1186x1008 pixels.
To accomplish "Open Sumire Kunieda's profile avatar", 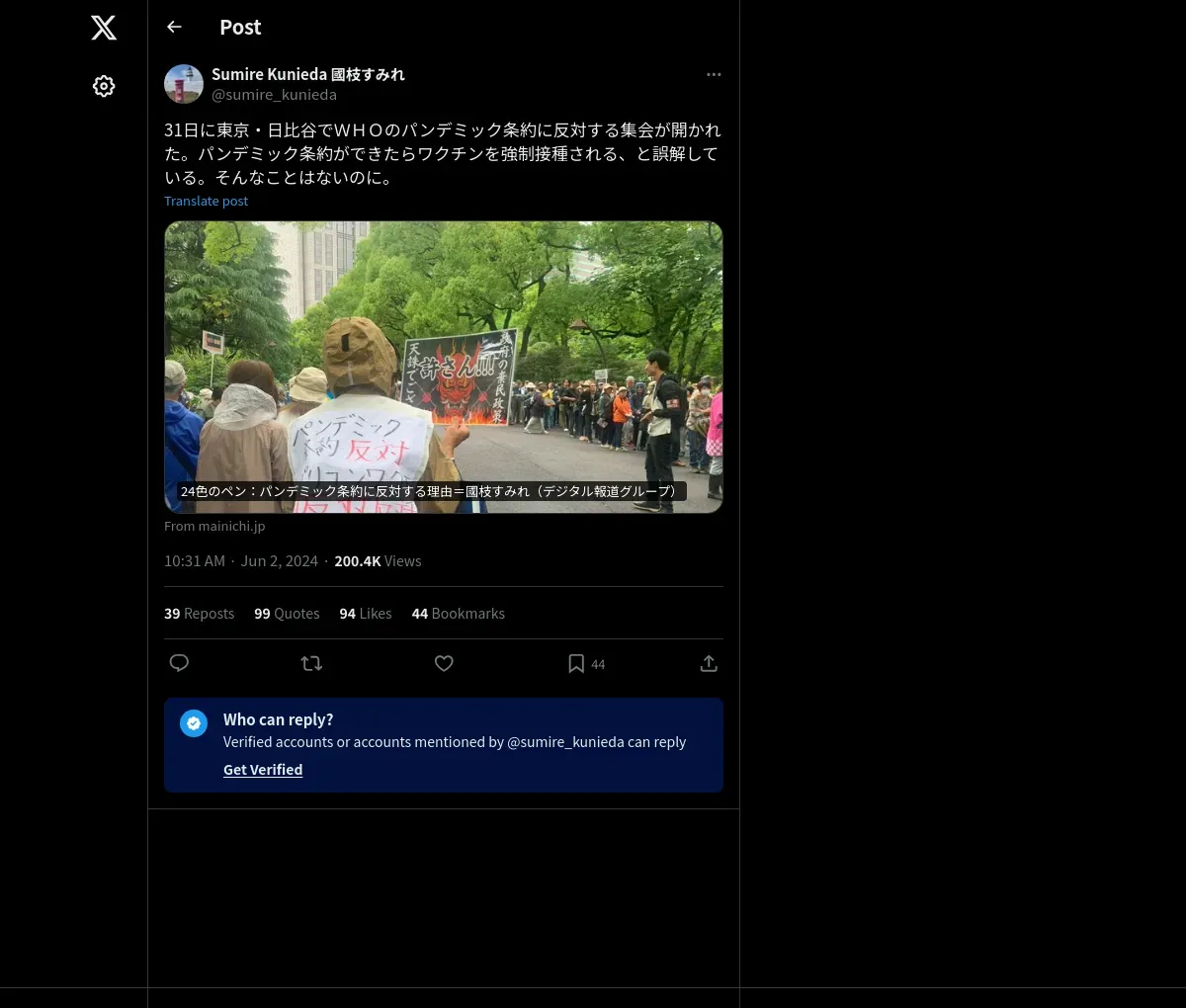I will 184,84.
